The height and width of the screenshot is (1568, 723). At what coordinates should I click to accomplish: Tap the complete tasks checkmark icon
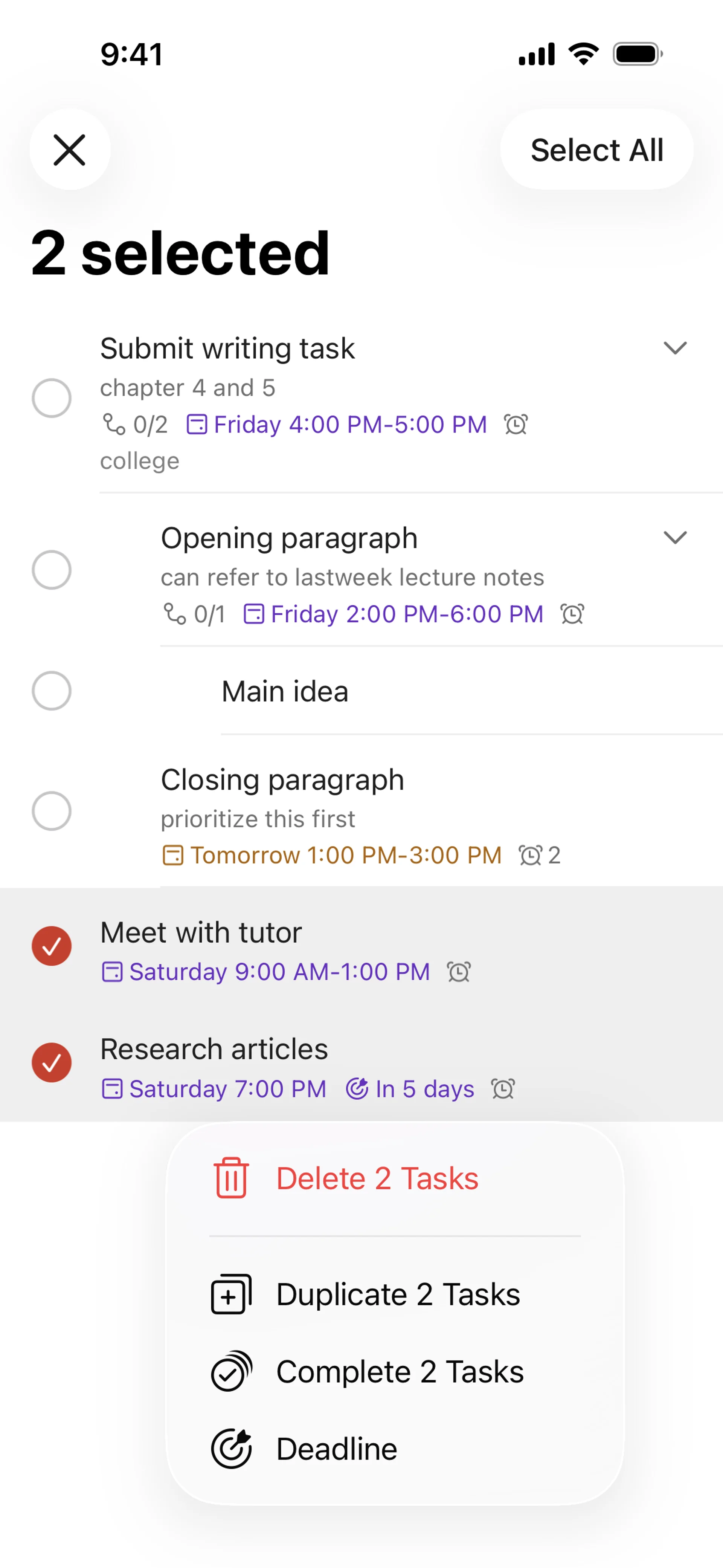pos(231,1371)
